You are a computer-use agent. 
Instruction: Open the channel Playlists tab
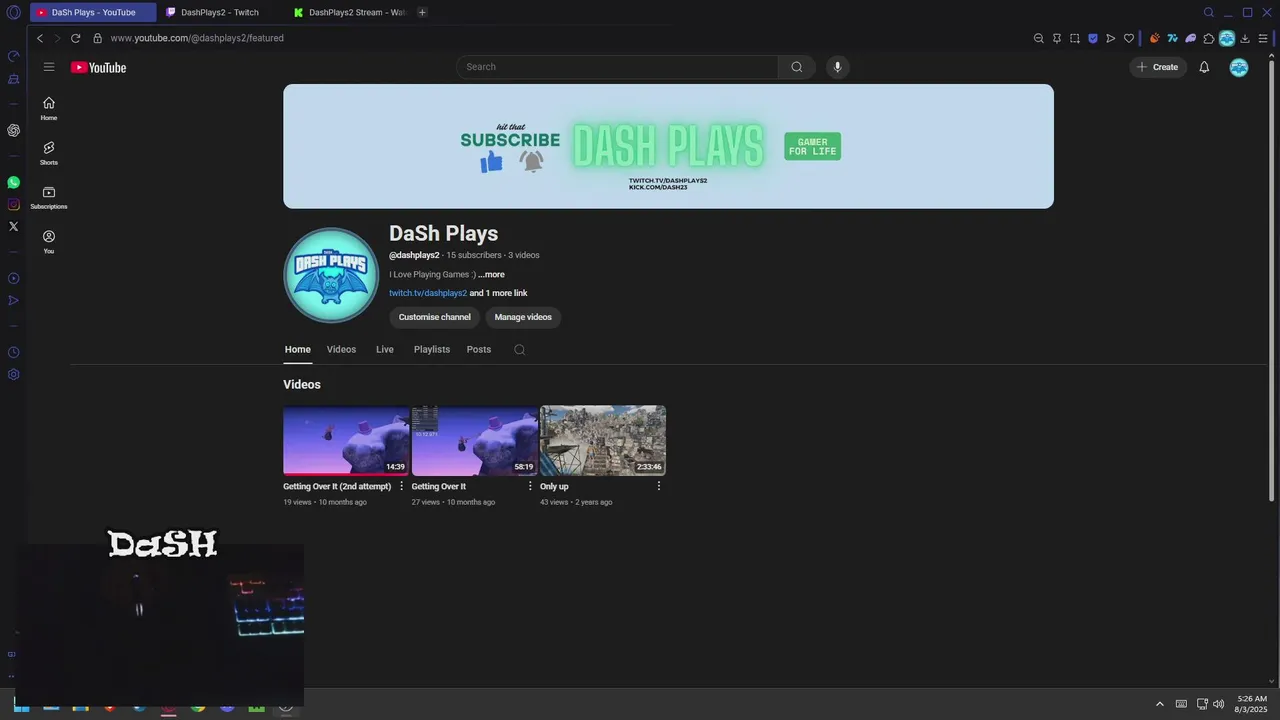tap(432, 349)
